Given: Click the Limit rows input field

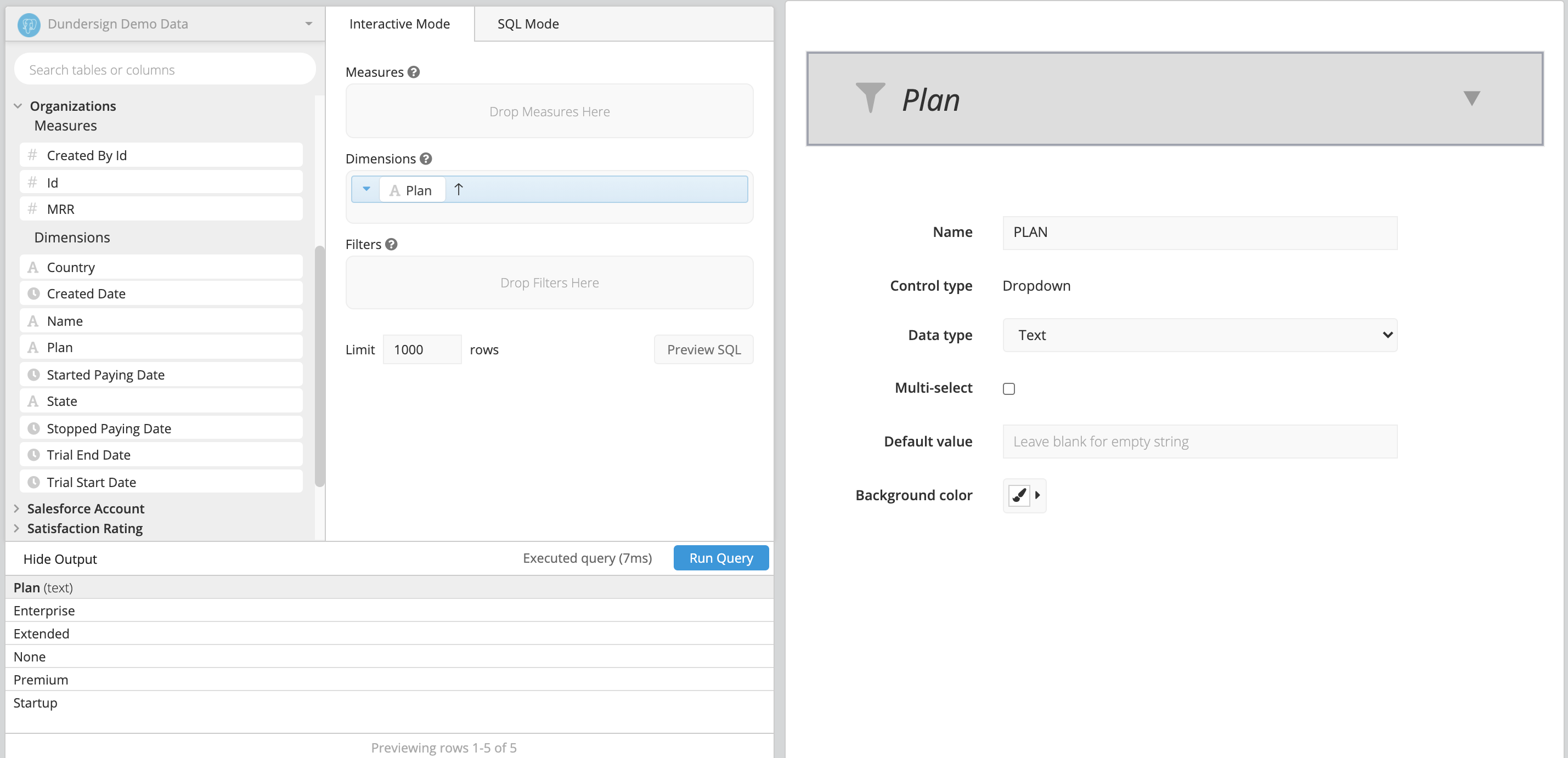Looking at the screenshot, I should [x=422, y=350].
